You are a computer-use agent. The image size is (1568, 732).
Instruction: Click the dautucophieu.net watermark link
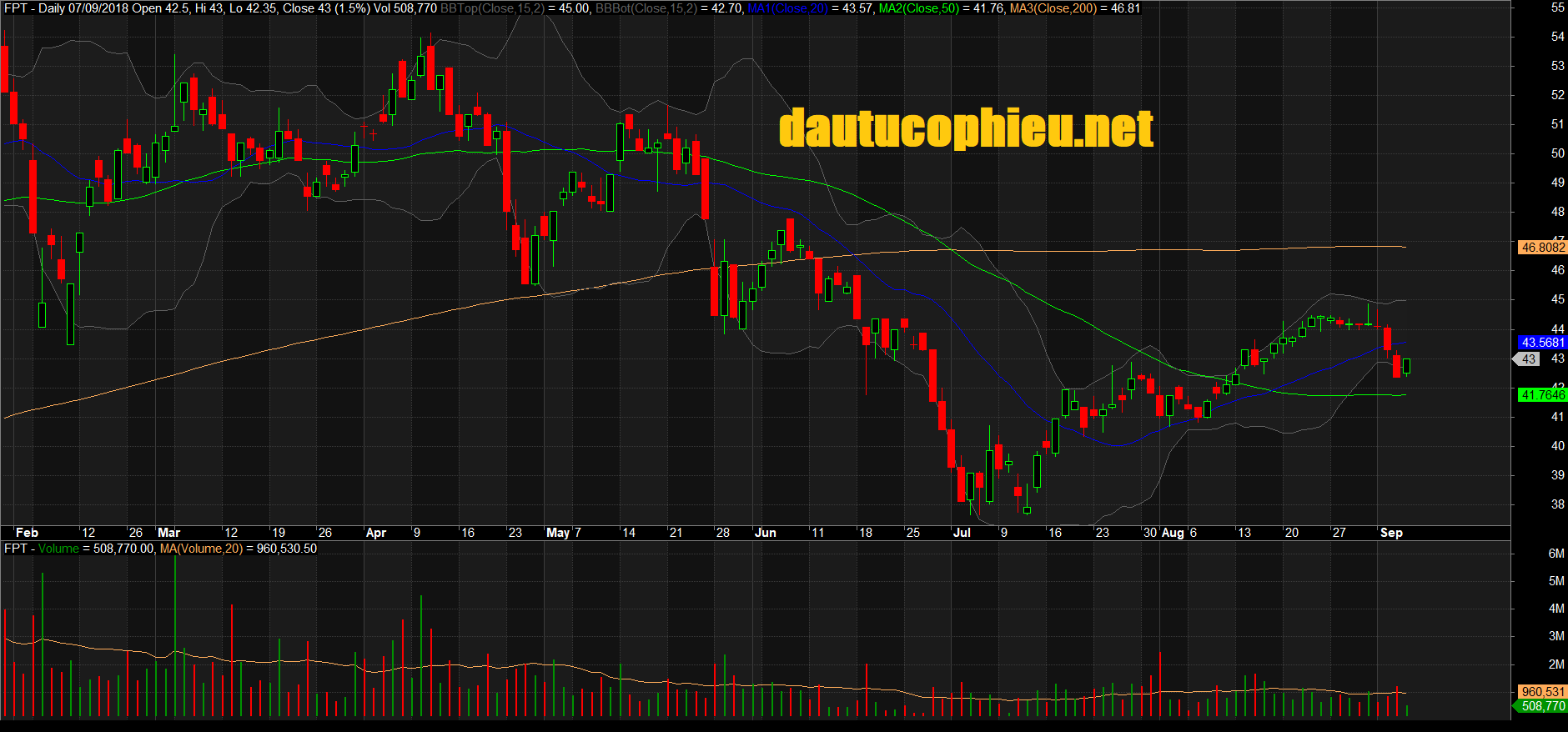point(966,129)
